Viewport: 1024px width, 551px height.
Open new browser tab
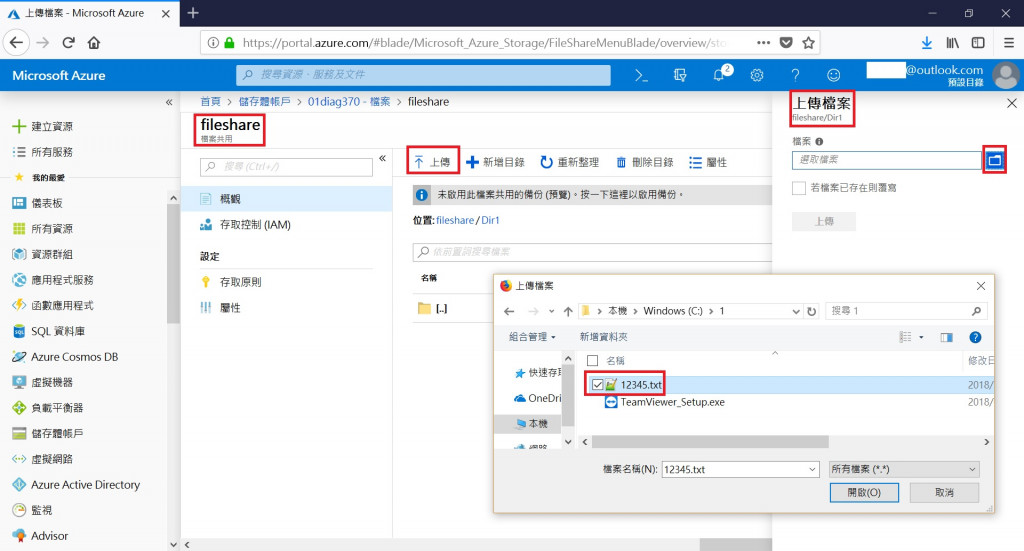(193, 12)
